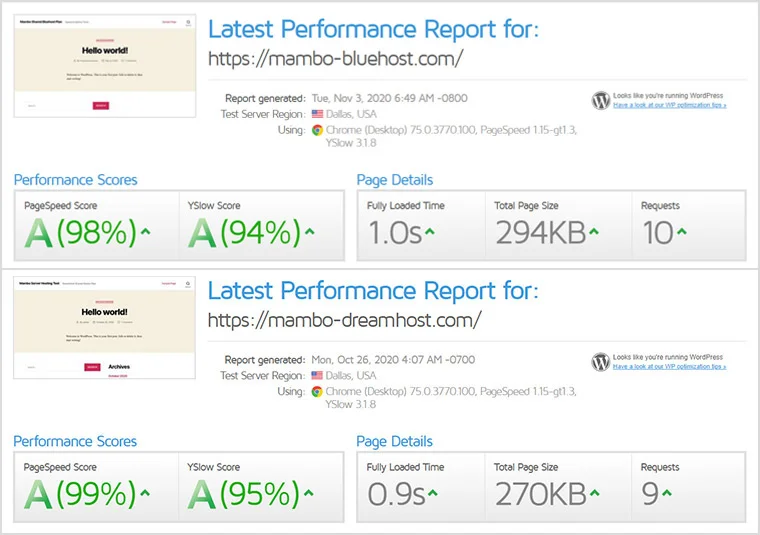
Task: Click the Chrome icon in bluehost report
Action: click(x=317, y=130)
